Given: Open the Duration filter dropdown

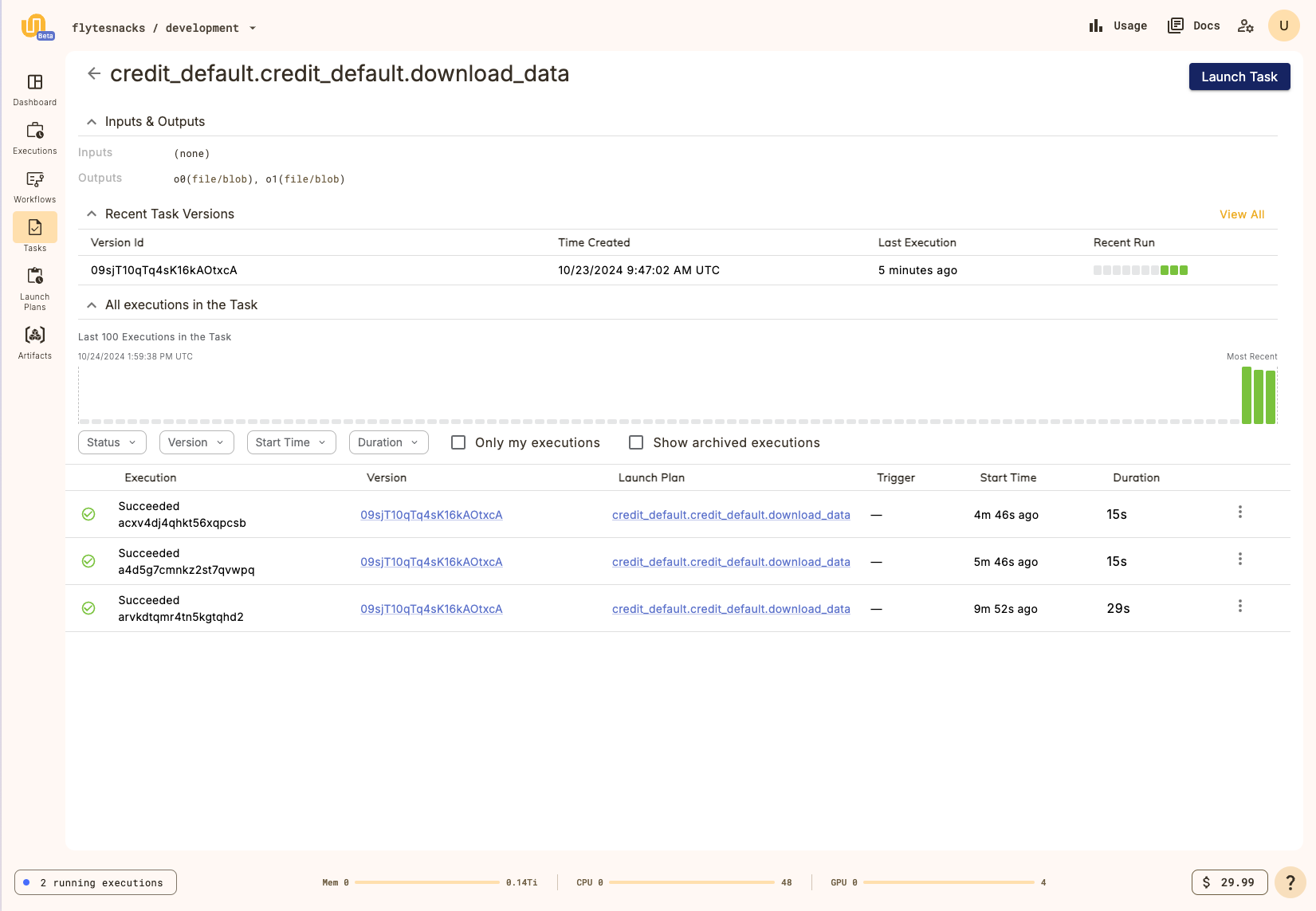Looking at the screenshot, I should point(388,442).
